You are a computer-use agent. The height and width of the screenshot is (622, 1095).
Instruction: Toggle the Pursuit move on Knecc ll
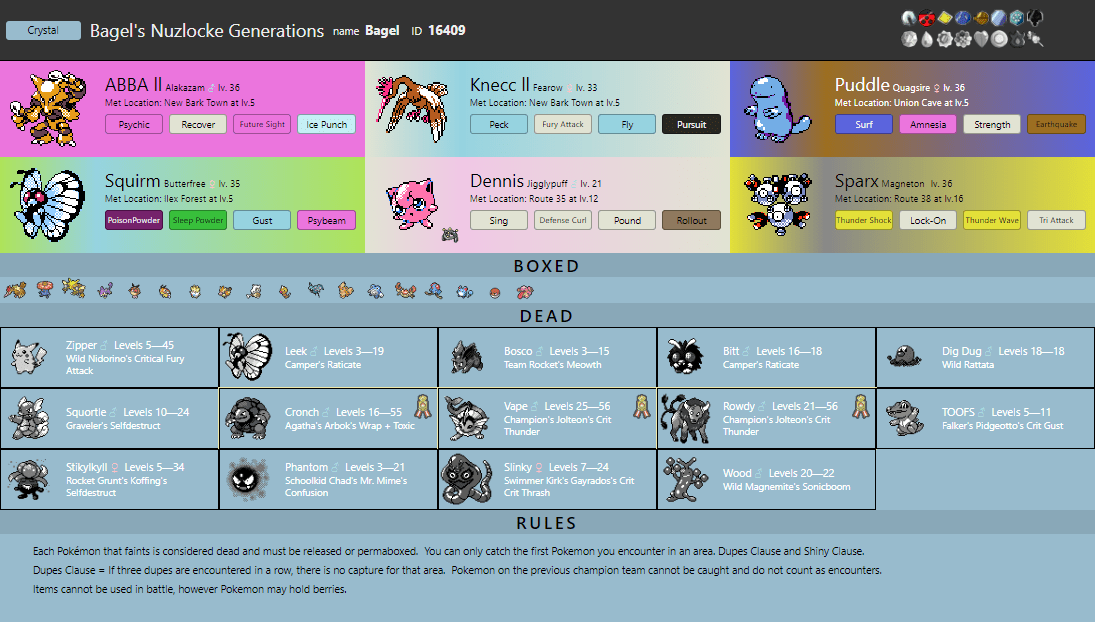pyautogui.click(x=691, y=124)
